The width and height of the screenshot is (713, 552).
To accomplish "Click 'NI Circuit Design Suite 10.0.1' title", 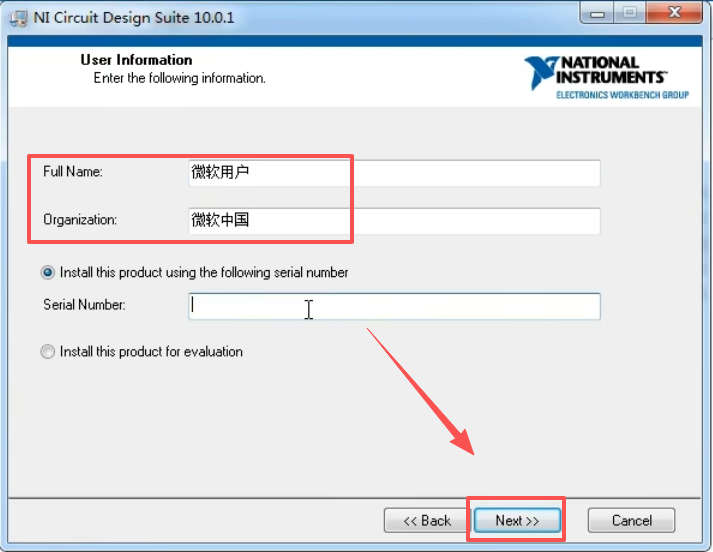I will click(x=134, y=18).
